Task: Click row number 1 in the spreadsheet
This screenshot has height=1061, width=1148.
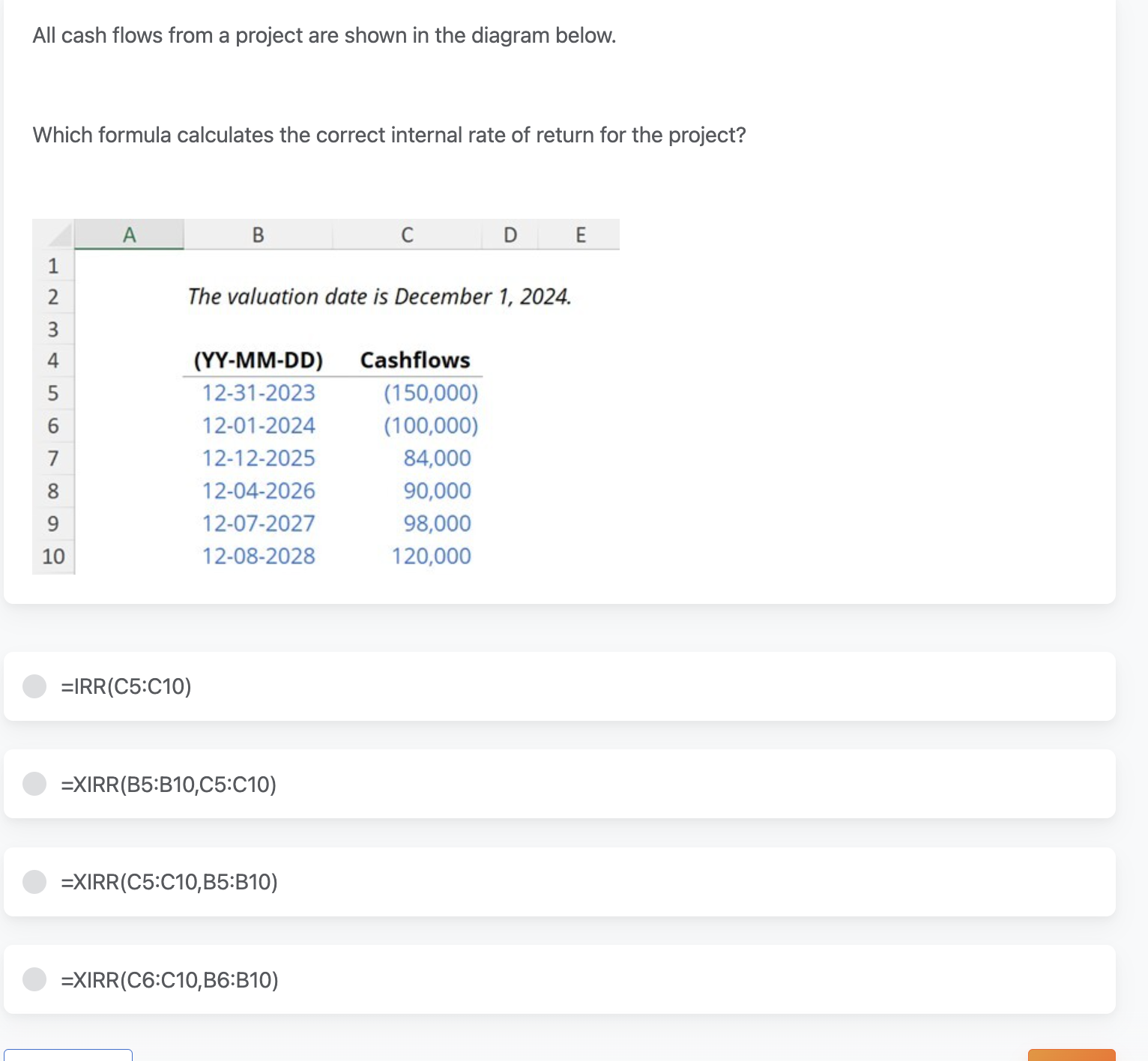Action: click(x=52, y=265)
